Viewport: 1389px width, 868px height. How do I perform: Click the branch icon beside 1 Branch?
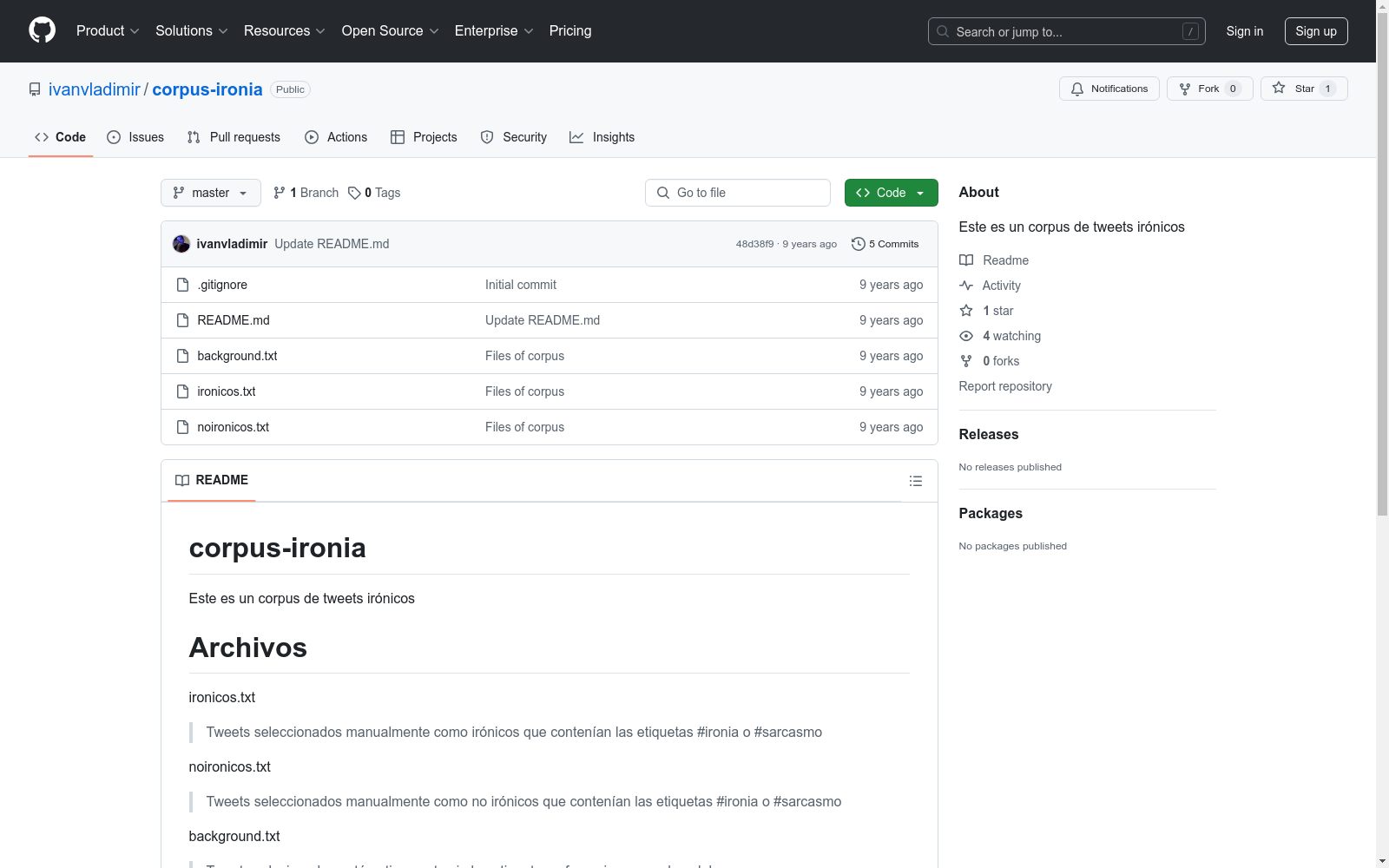coord(280,193)
